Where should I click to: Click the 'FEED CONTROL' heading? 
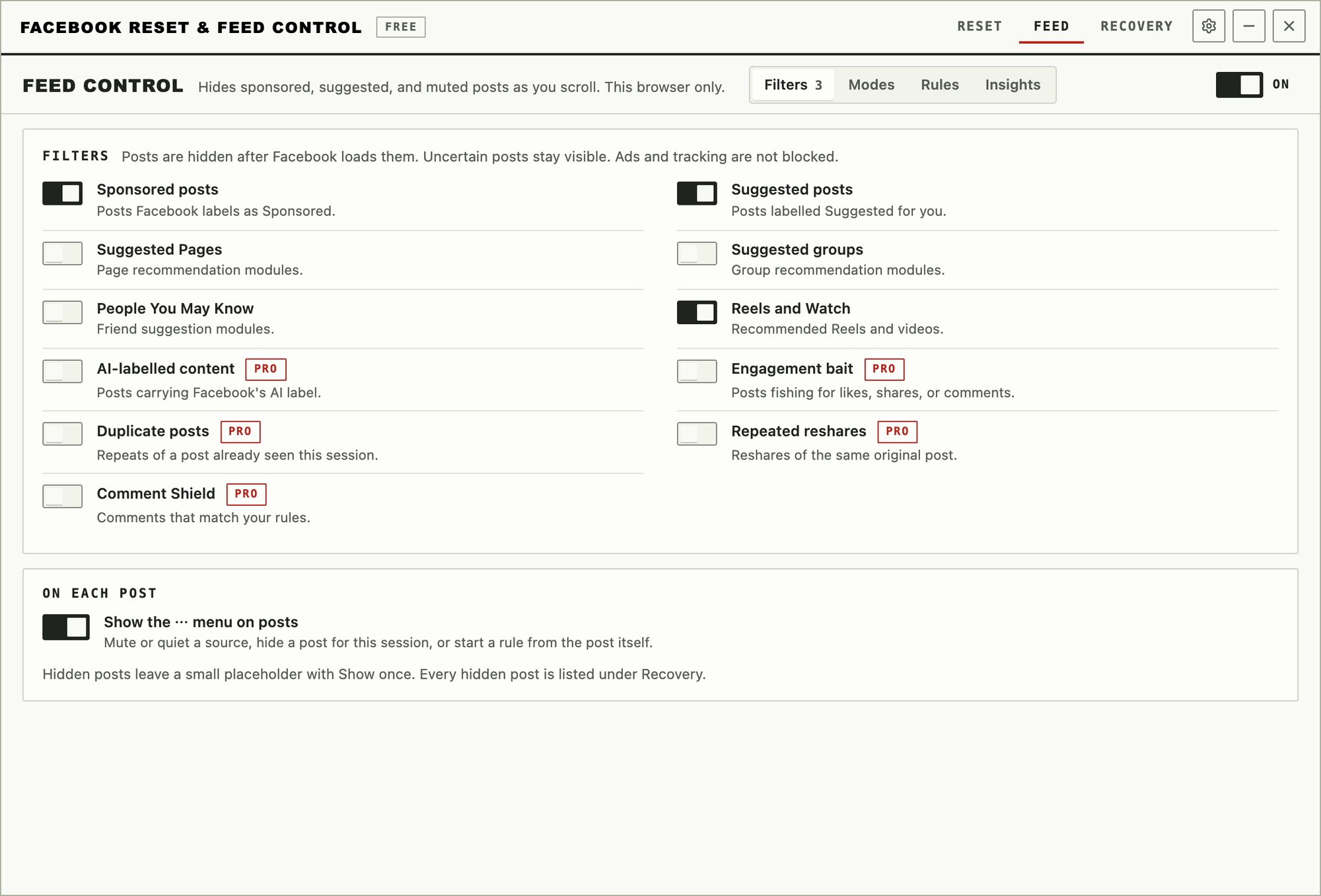[x=103, y=86]
